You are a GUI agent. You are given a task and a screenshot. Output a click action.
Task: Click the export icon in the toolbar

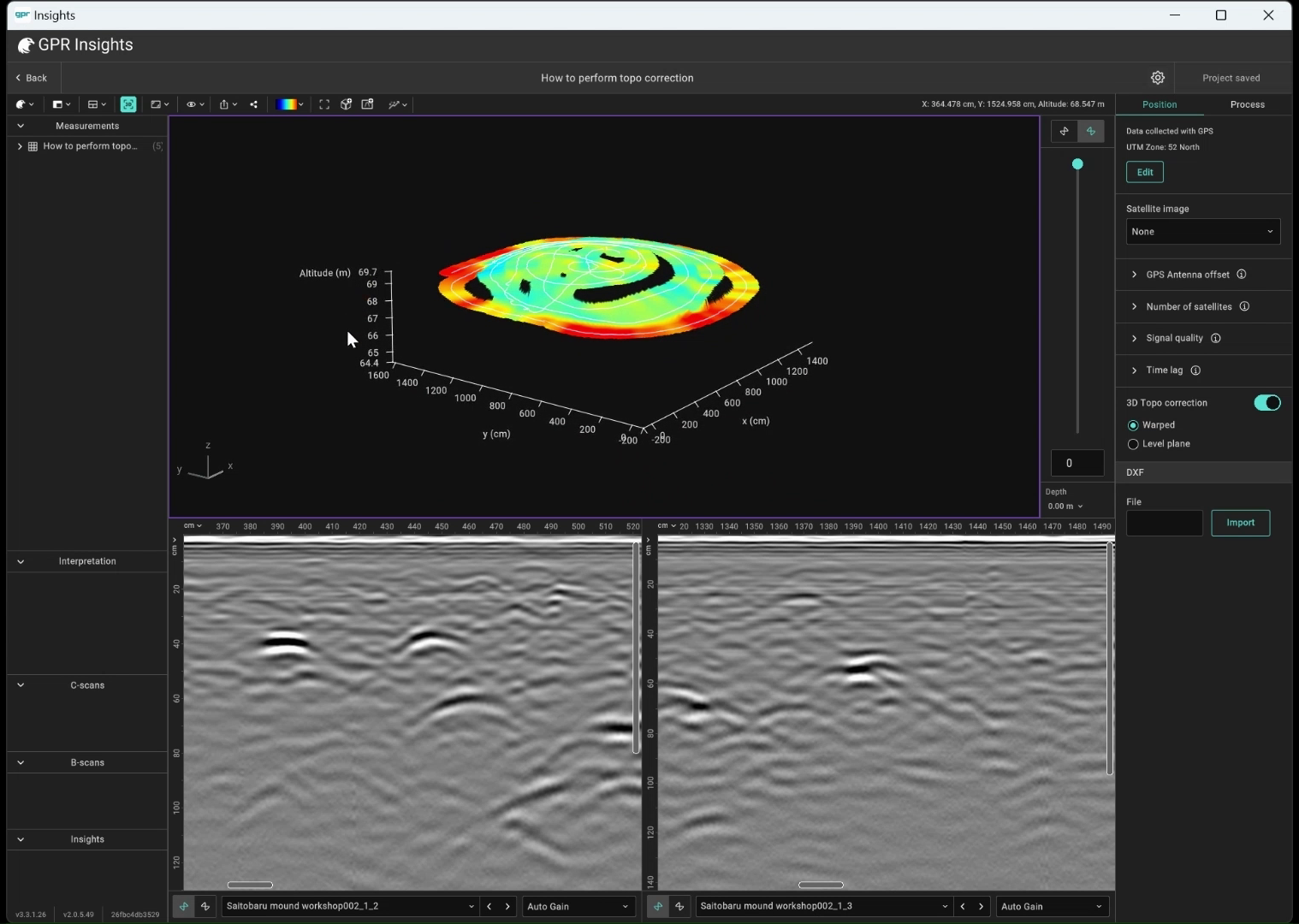[x=224, y=104]
